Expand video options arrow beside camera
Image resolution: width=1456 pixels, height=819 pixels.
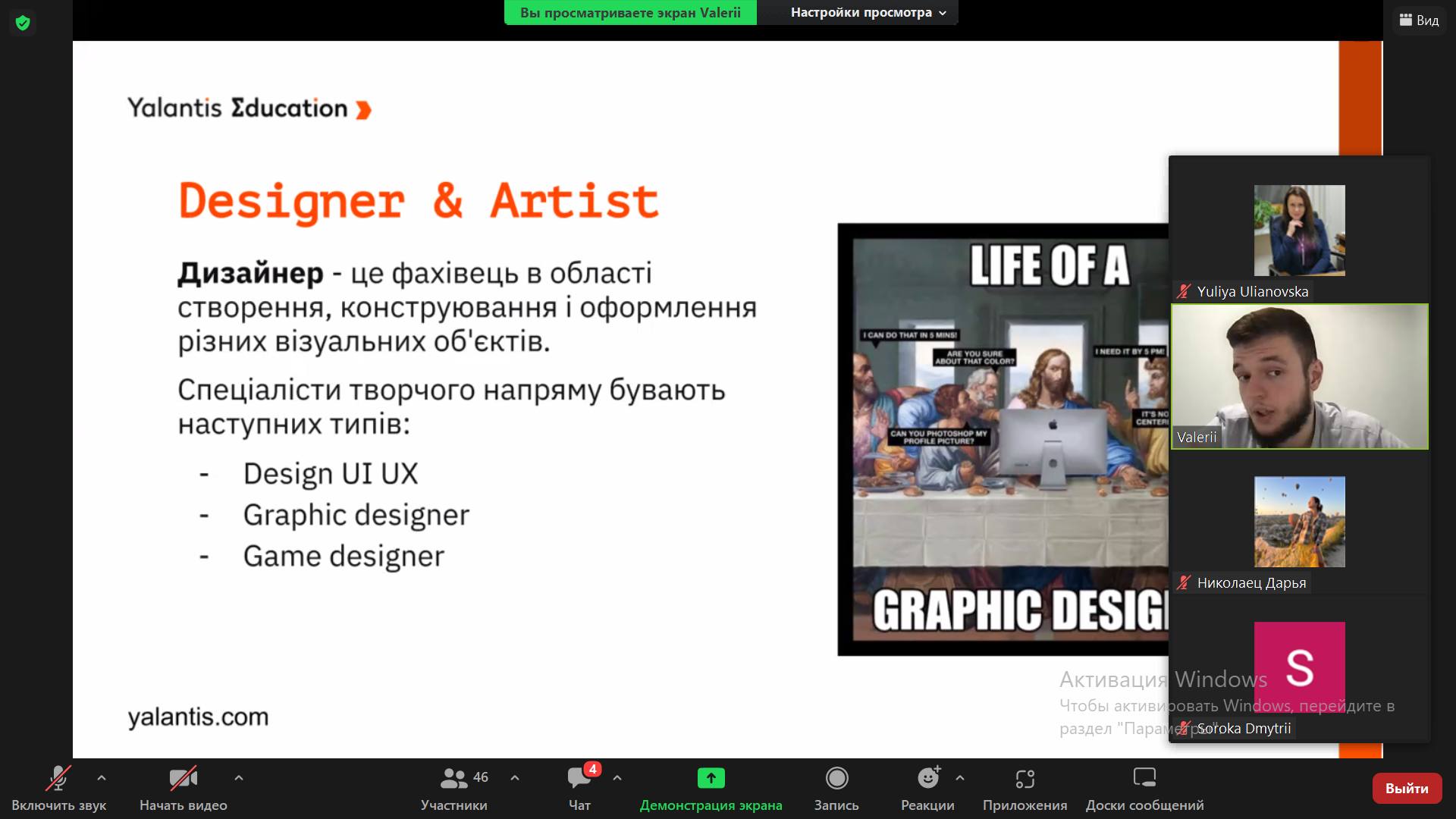239,778
